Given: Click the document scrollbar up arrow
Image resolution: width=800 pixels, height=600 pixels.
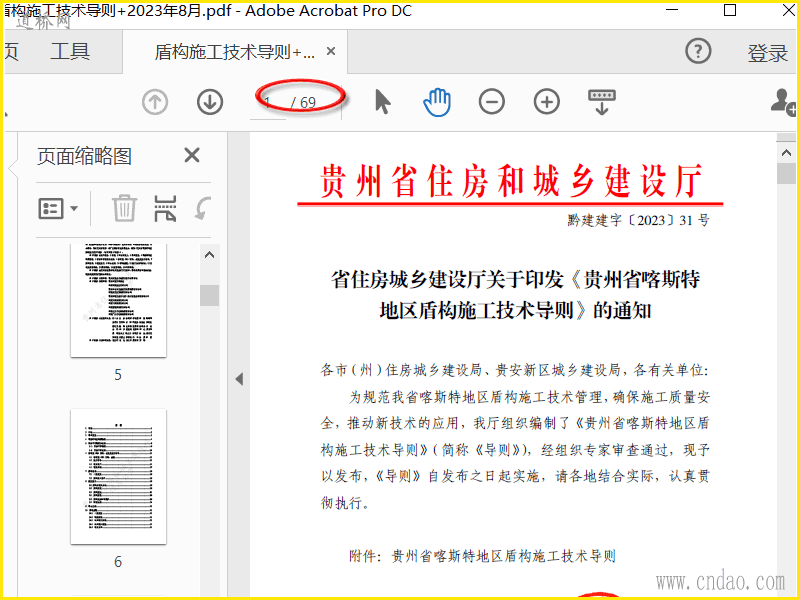Looking at the screenshot, I should pos(786,152).
